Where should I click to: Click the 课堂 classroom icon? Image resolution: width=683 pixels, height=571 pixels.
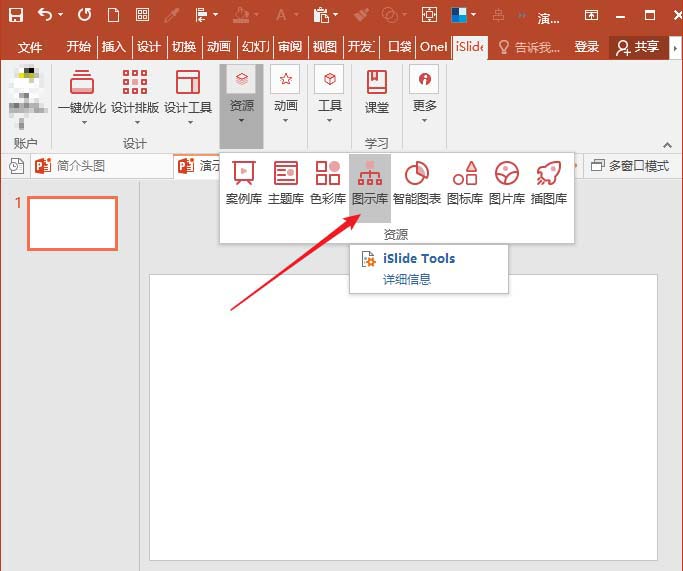[377, 91]
